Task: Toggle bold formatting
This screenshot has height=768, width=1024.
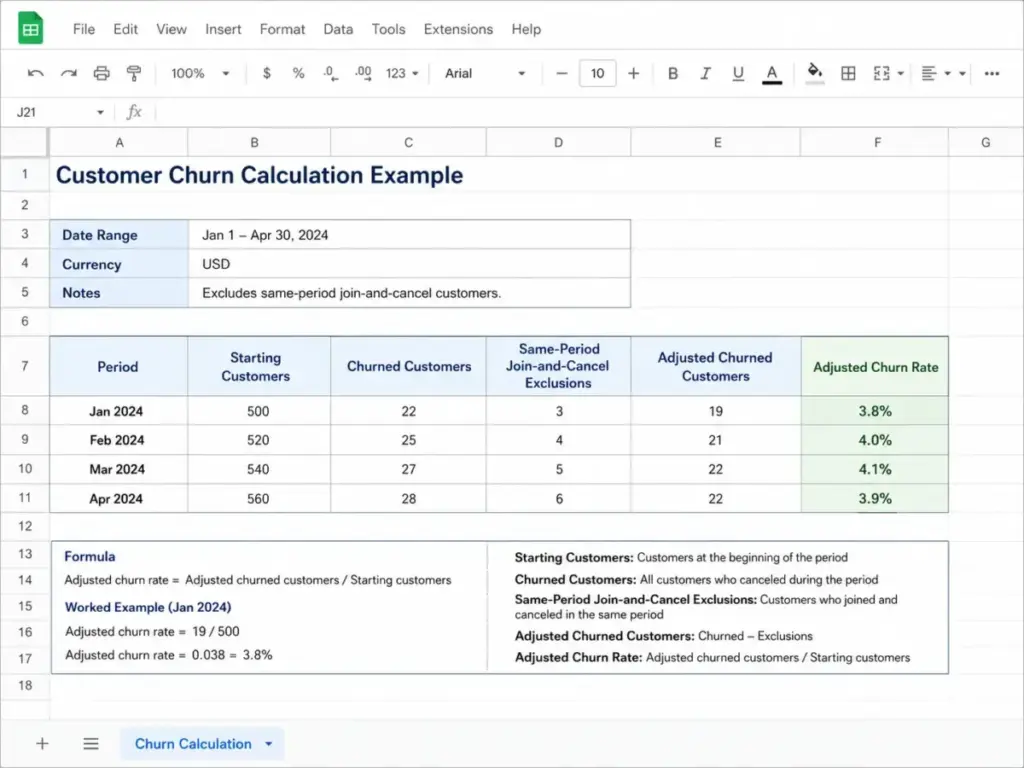Action: tap(673, 73)
